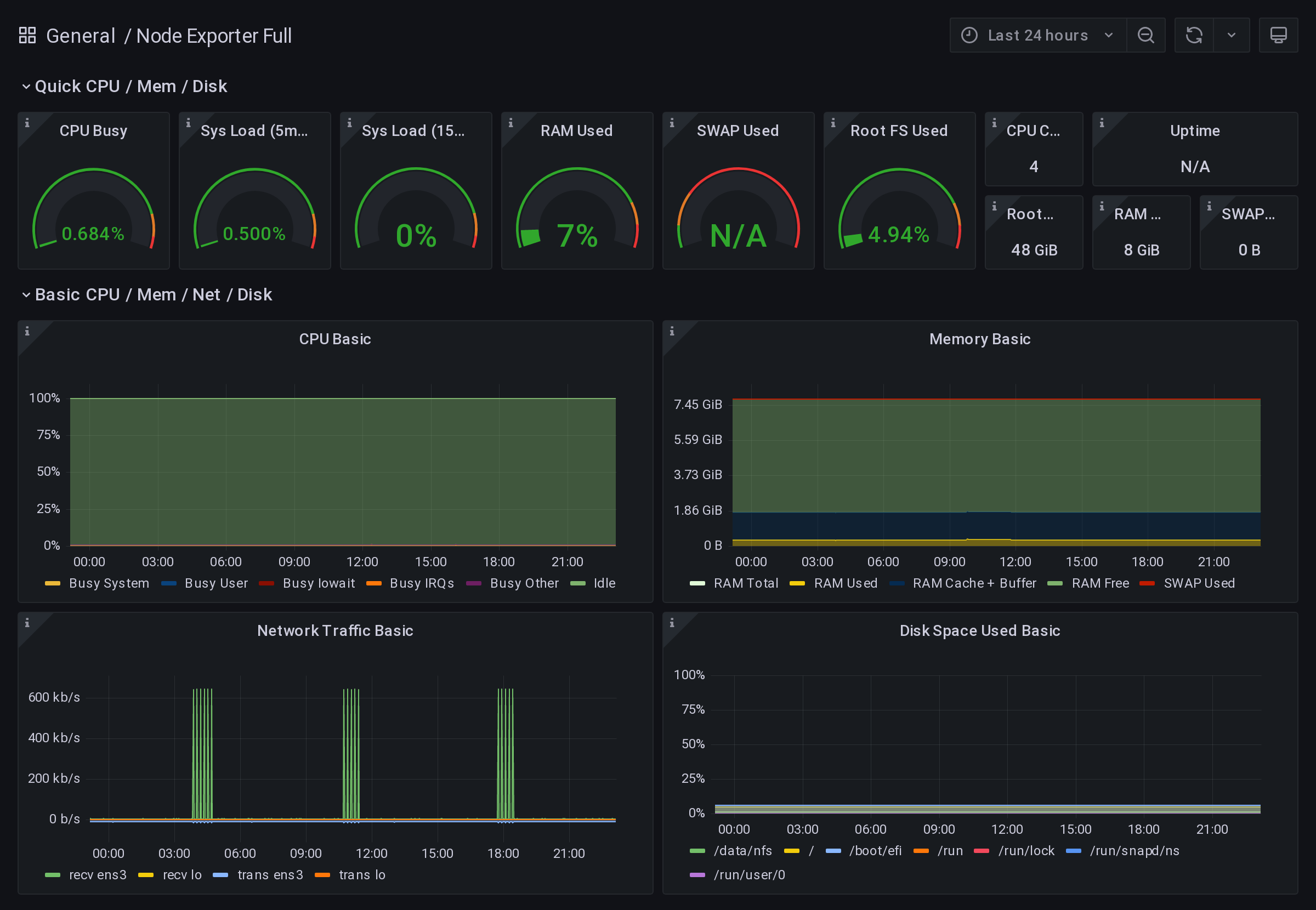Click the SWAP Used red legend color swatch
The width and height of the screenshot is (1316, 910).
pos(1147,583)
